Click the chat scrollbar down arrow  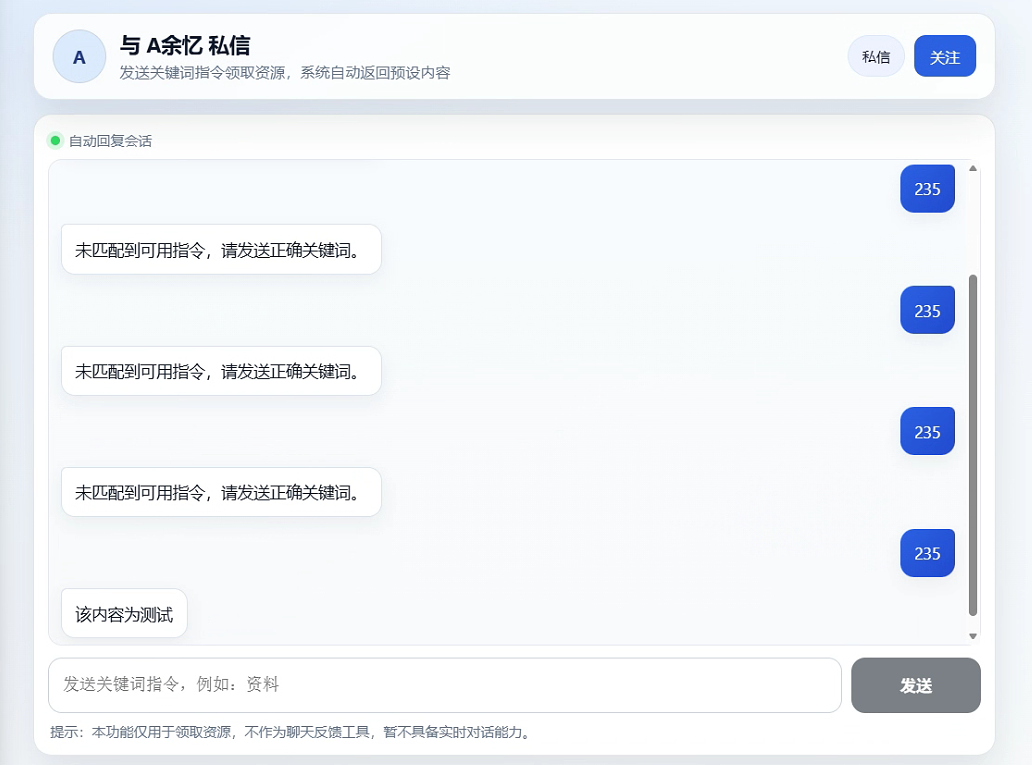tap(972, 636)
